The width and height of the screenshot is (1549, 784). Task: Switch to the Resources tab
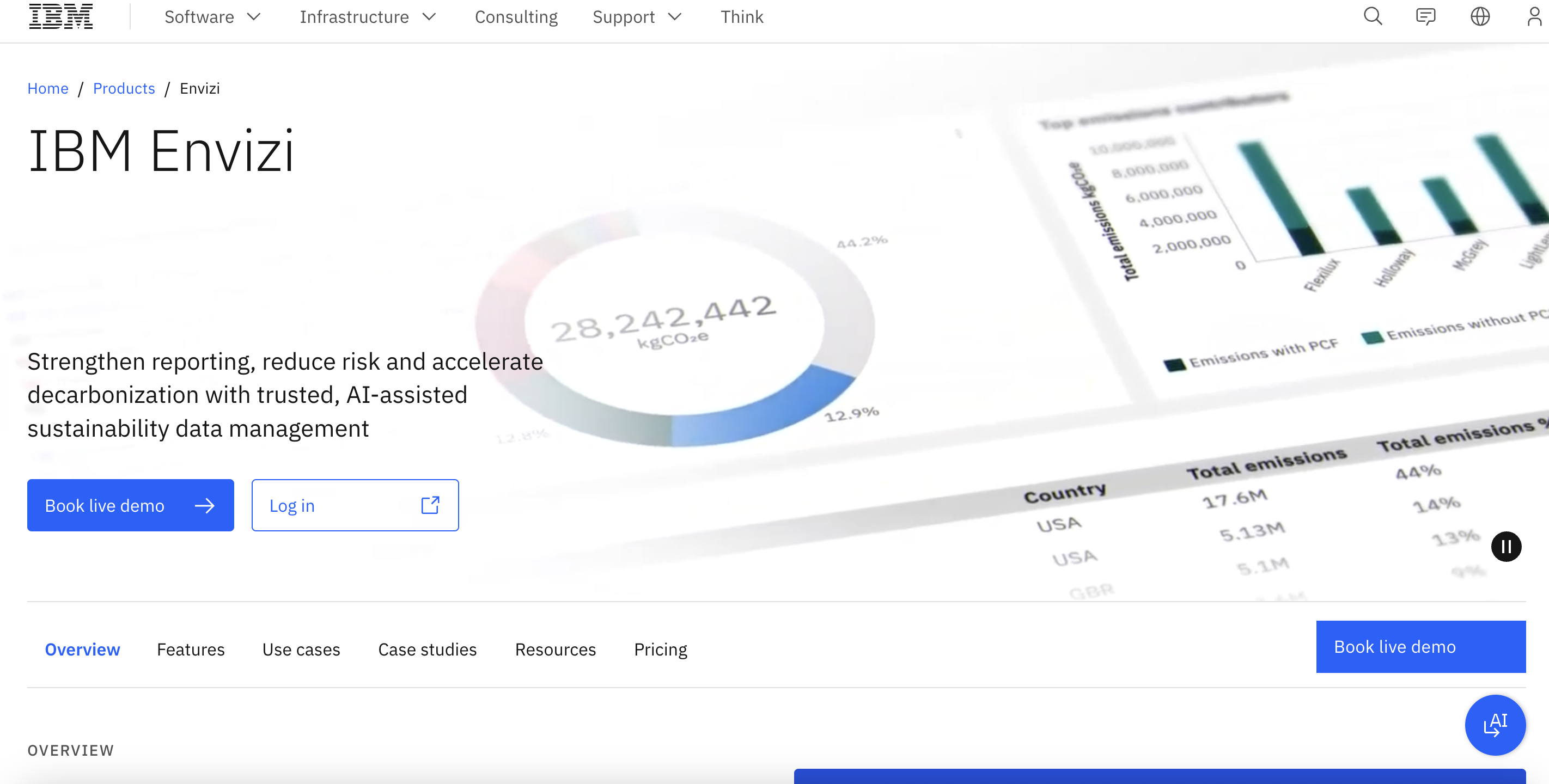pos(555,650)
